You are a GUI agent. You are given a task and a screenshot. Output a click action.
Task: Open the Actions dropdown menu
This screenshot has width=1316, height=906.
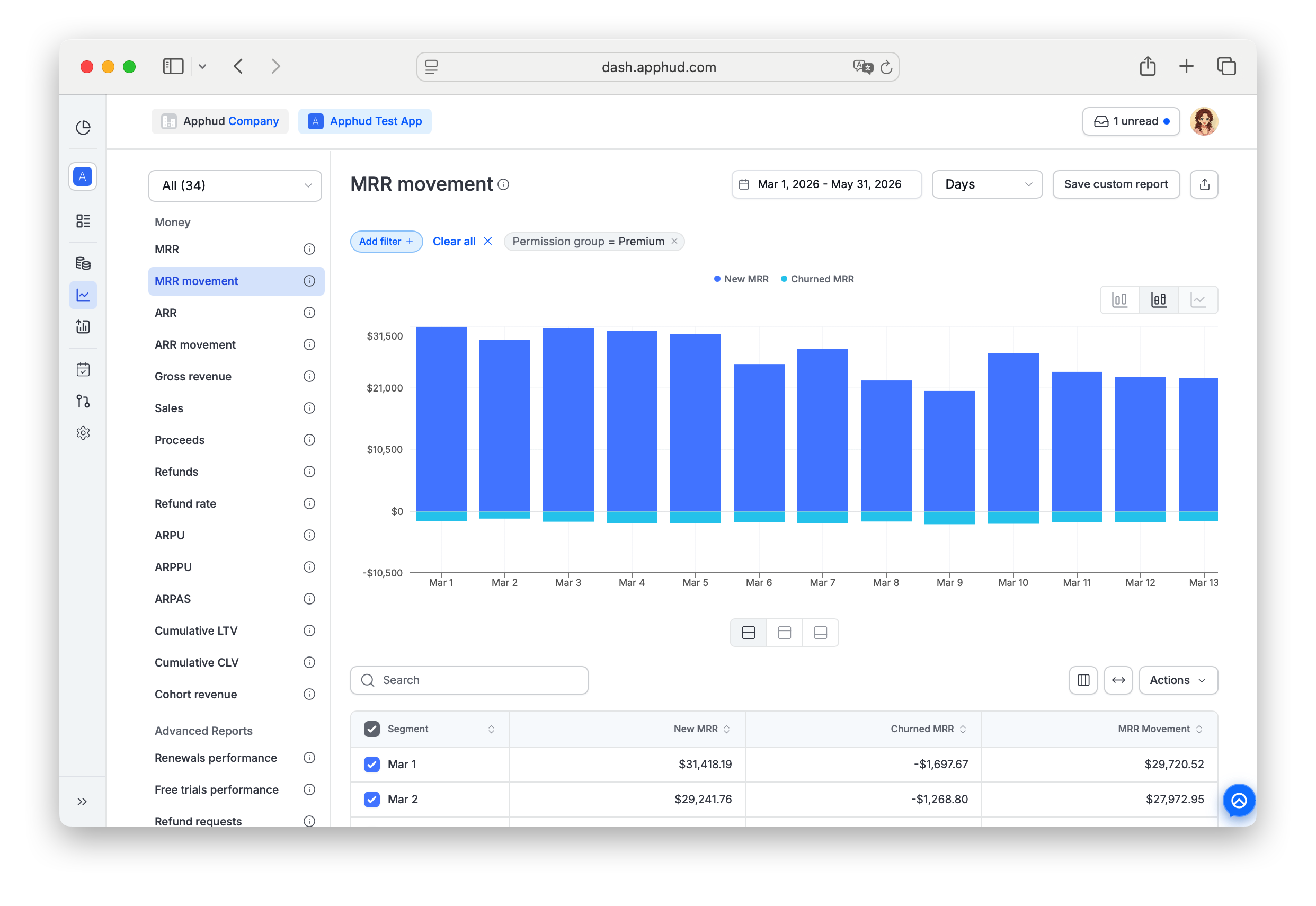click(1178, 680)
